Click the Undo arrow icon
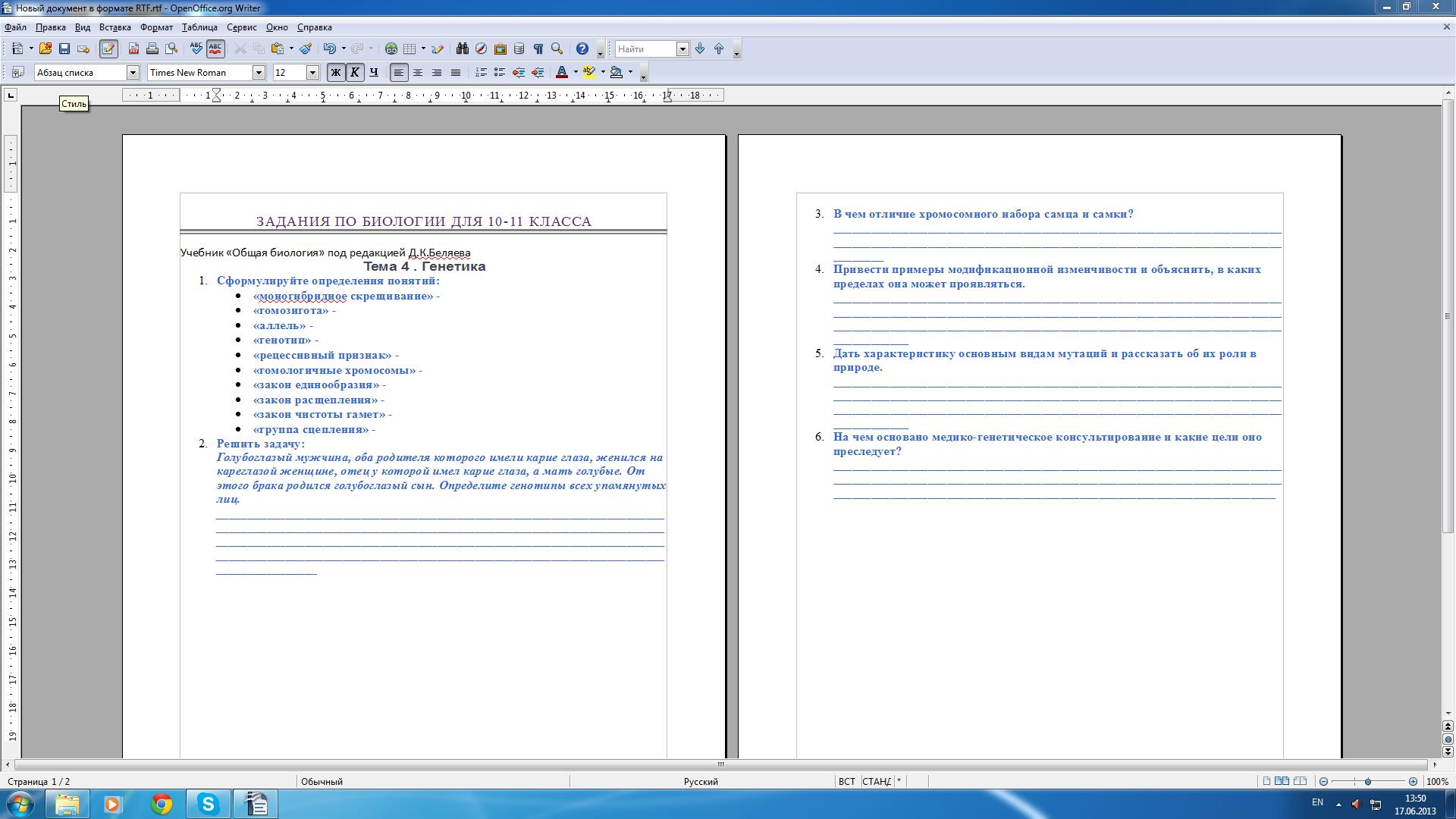Viewport: 1456px width, 819px height. click(x=329, y=49)
